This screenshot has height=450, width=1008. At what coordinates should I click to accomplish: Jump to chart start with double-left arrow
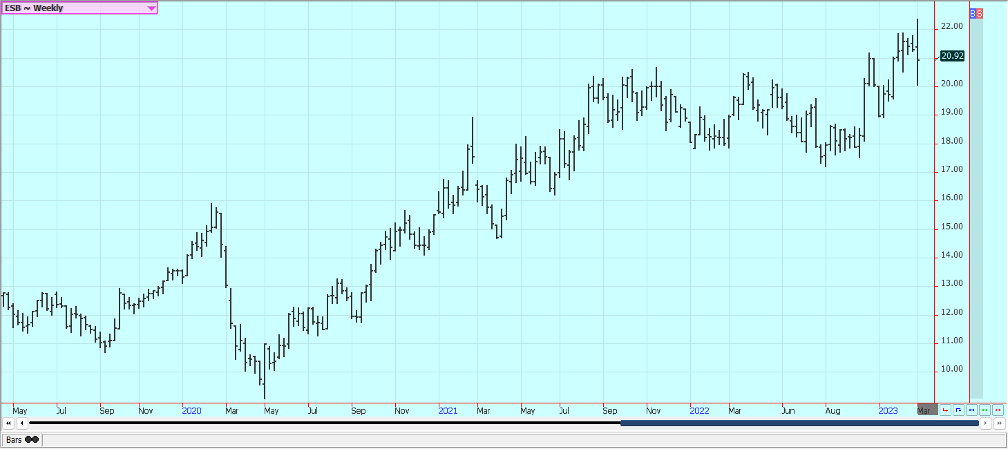pyautogui.click(x=8, y=423)
